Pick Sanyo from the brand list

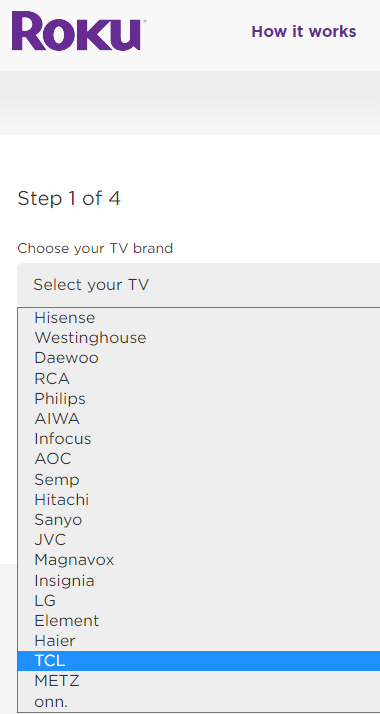(x=199, y=520)
